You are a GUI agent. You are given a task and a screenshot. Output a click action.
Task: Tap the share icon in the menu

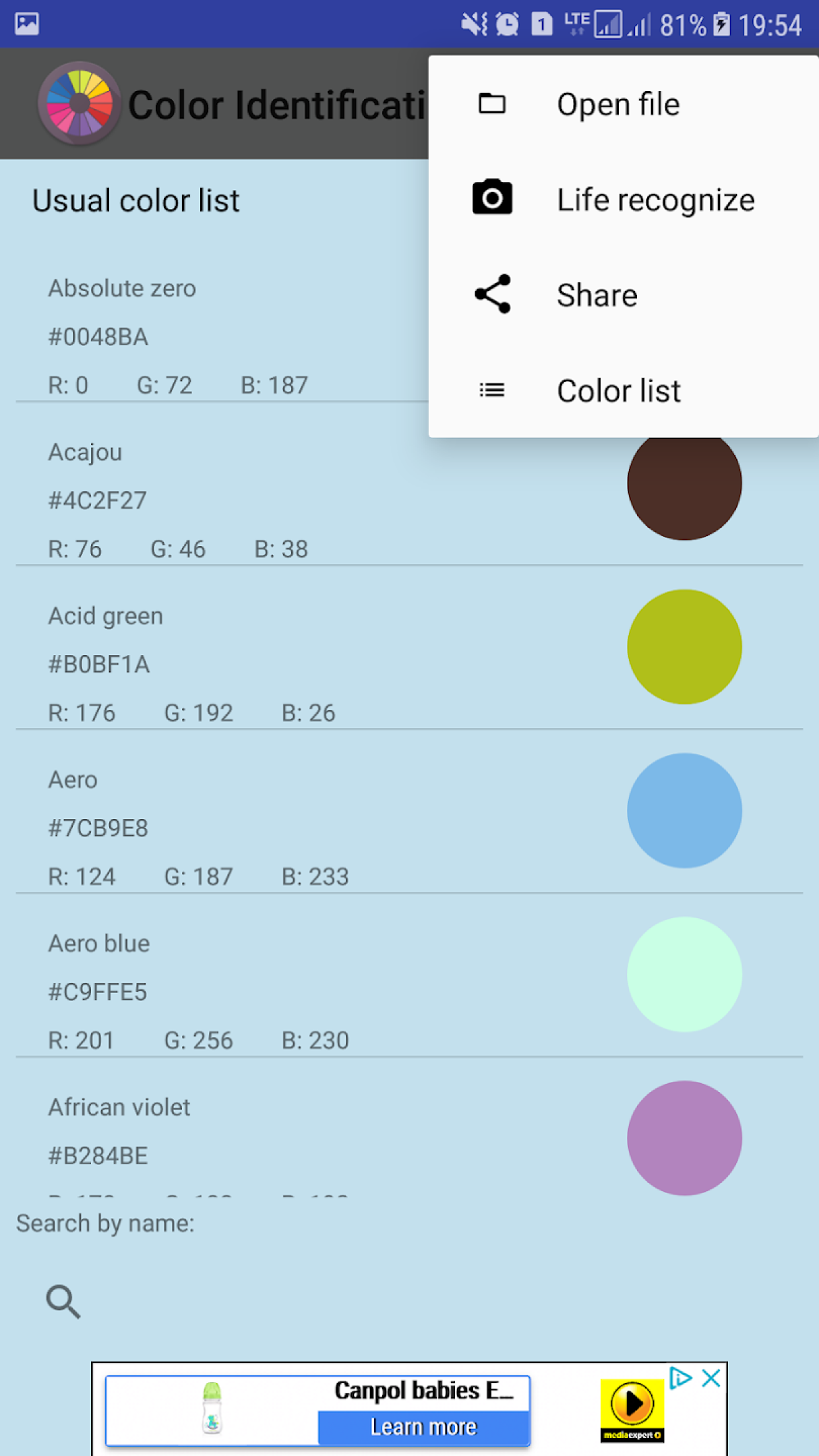click(492, 294)
